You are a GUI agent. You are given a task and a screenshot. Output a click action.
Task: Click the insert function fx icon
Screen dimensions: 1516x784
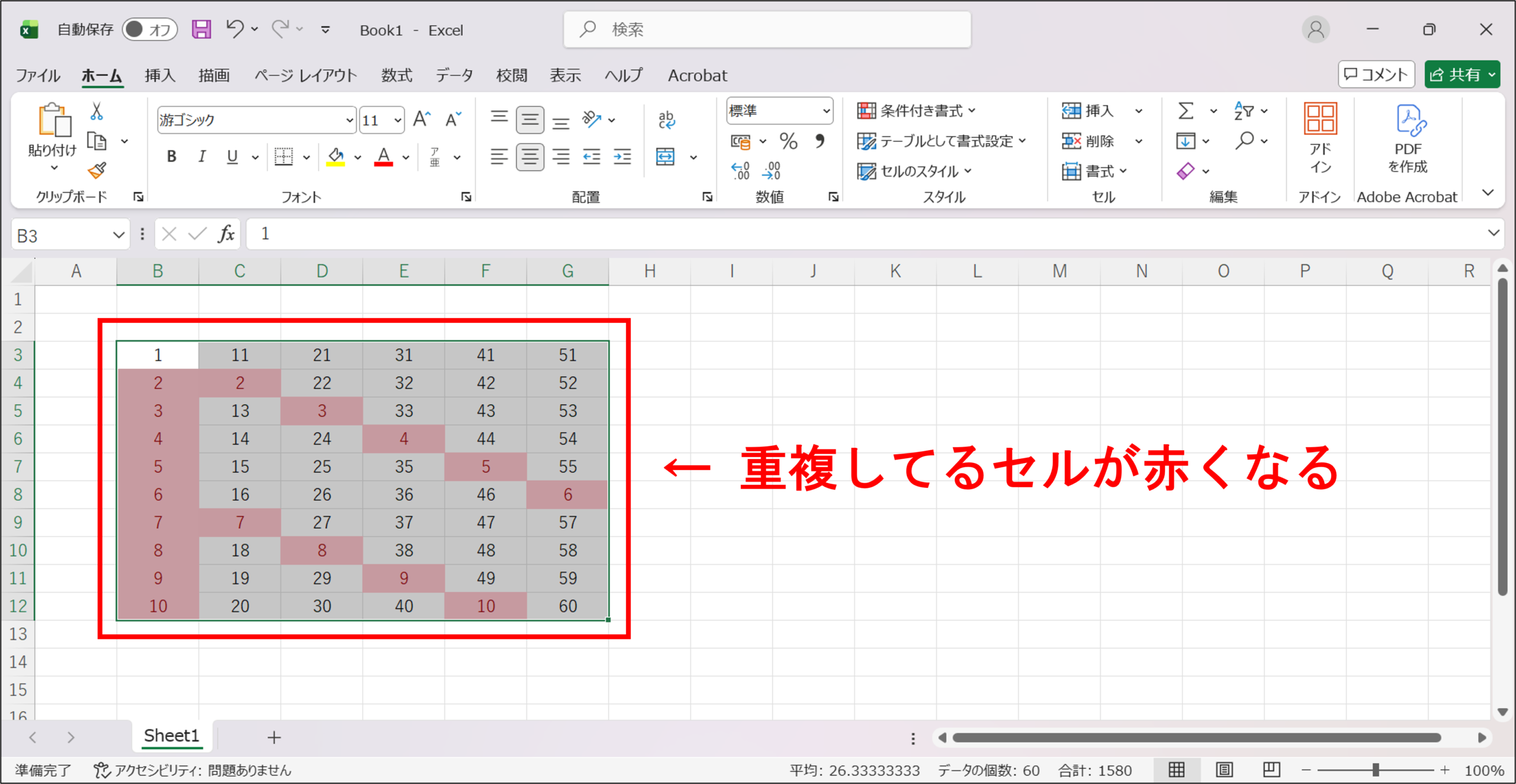point(226,234)
